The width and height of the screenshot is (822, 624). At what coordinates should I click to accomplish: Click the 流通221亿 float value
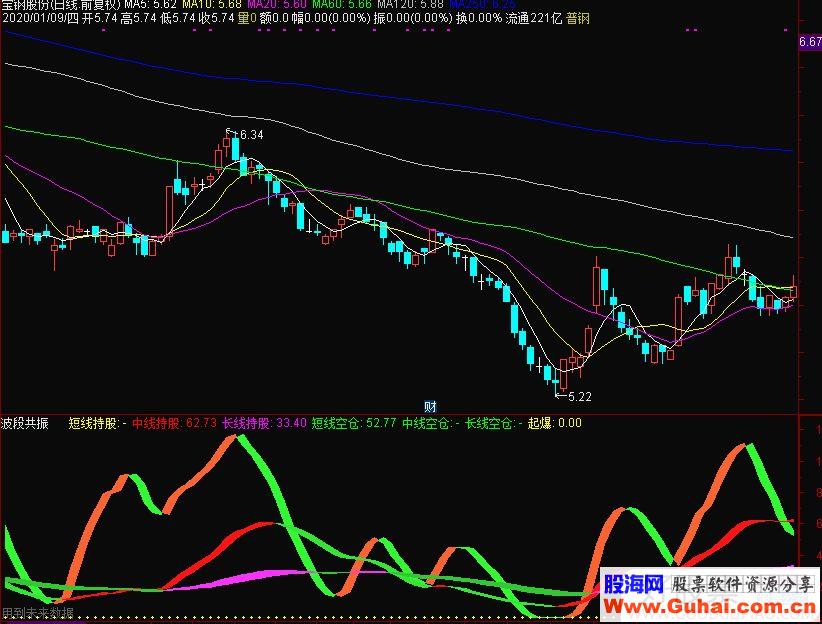tap(534, 18)
